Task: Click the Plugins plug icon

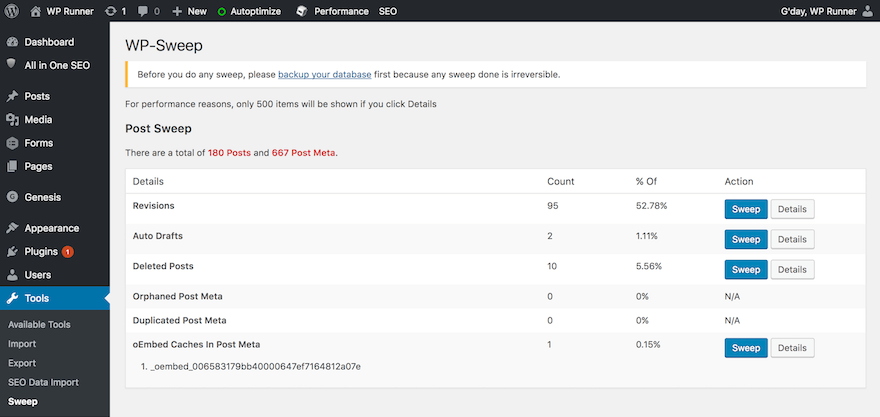Action: [12, 252]
